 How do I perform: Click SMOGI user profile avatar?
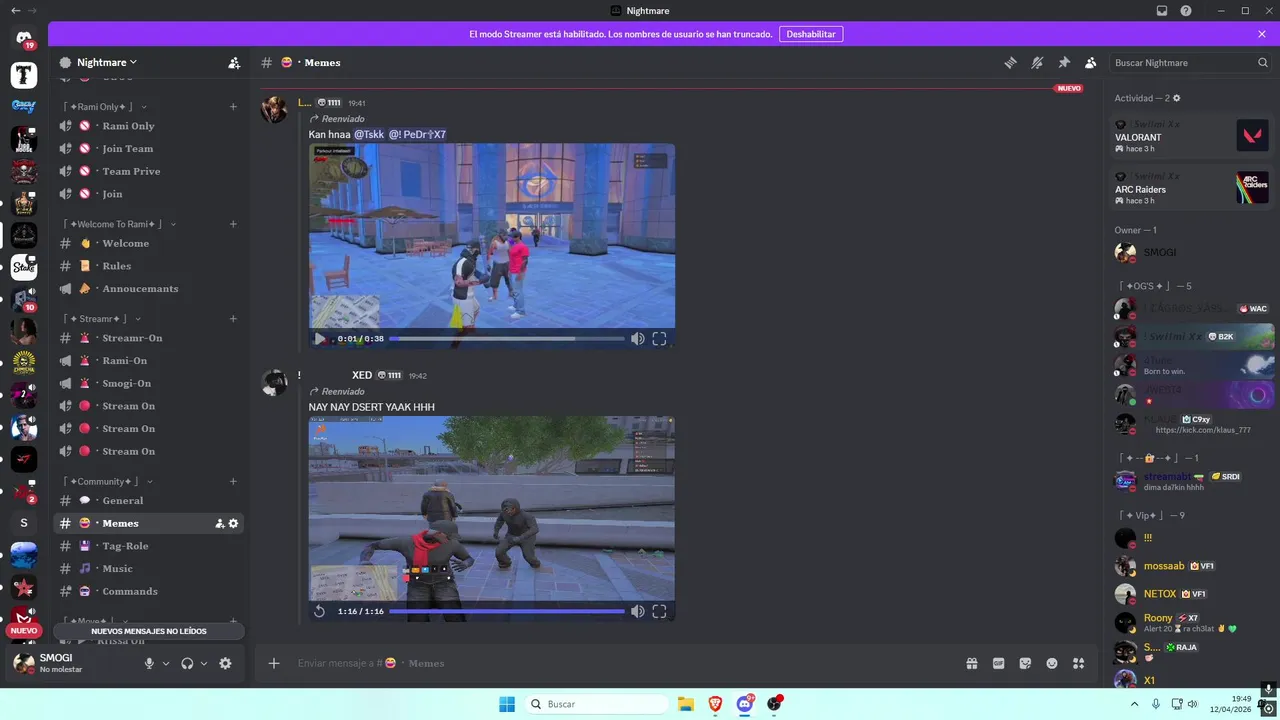point(23,663)
